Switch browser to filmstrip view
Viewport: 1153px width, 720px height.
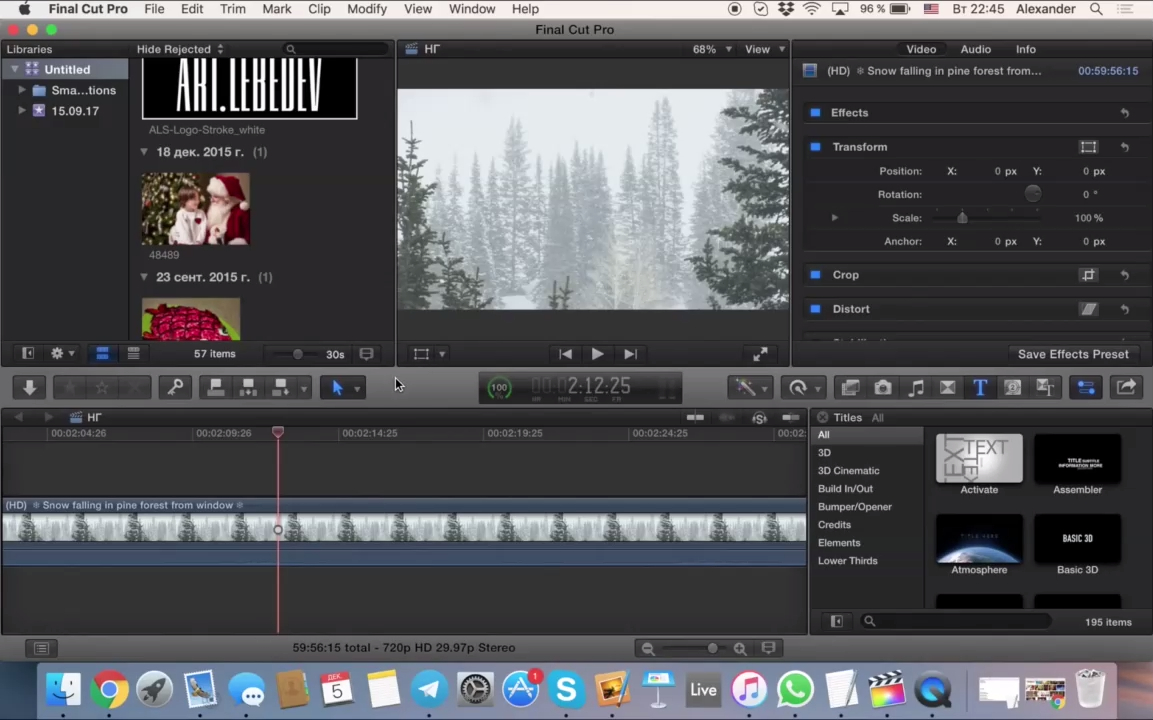coord(102,354)
